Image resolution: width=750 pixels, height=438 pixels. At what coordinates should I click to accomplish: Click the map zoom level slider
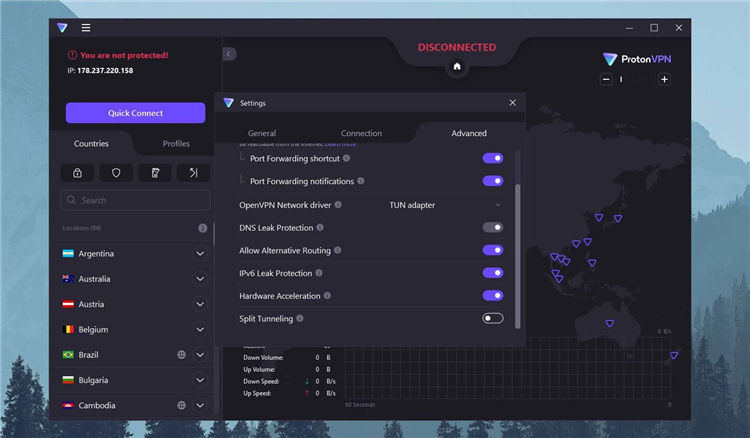(x=635, y=79)
